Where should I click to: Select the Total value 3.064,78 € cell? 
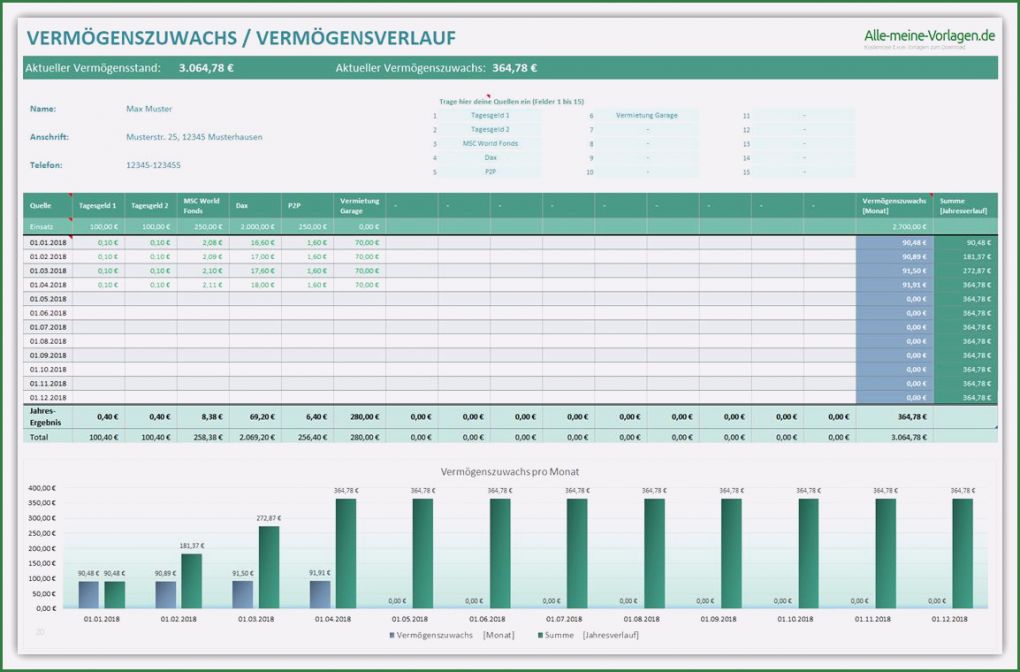point(894,437)
